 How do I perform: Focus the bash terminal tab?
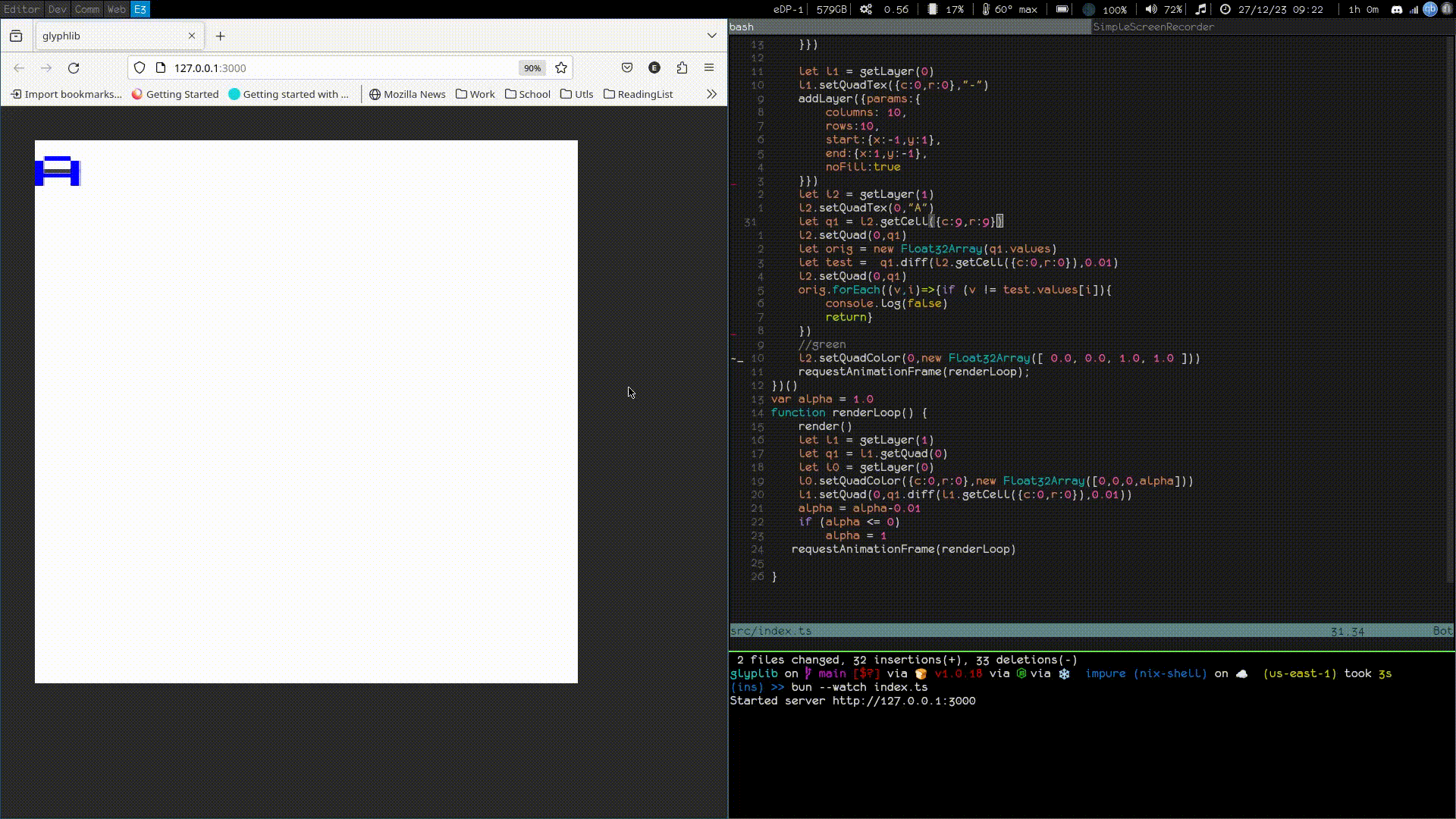(x=909, y=27)
